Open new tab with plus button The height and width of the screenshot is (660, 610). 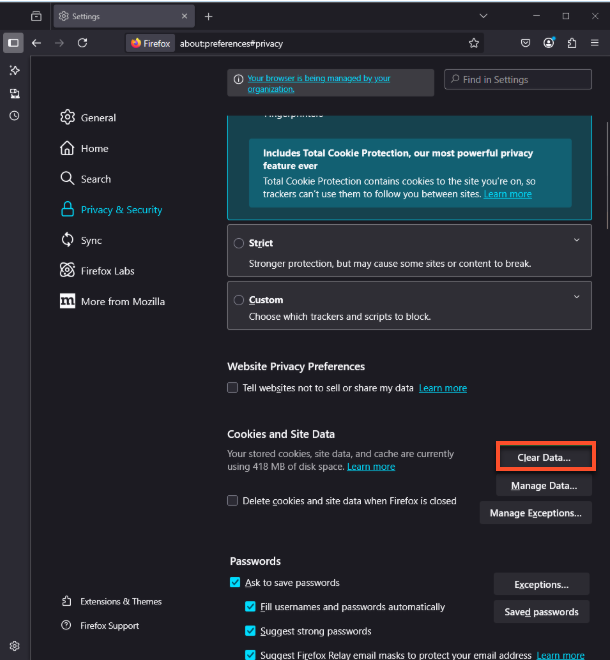click(208, 16)
